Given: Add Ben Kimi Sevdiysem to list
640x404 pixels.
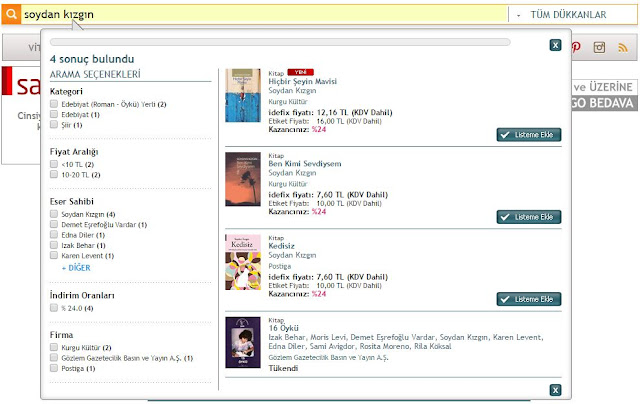Looking at the screenshot, I should [529, 217].
